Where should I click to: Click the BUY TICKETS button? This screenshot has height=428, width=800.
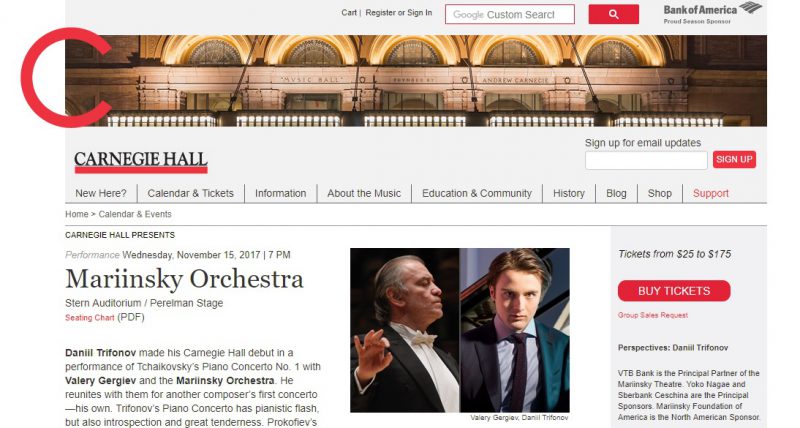(x=674, y=291)
